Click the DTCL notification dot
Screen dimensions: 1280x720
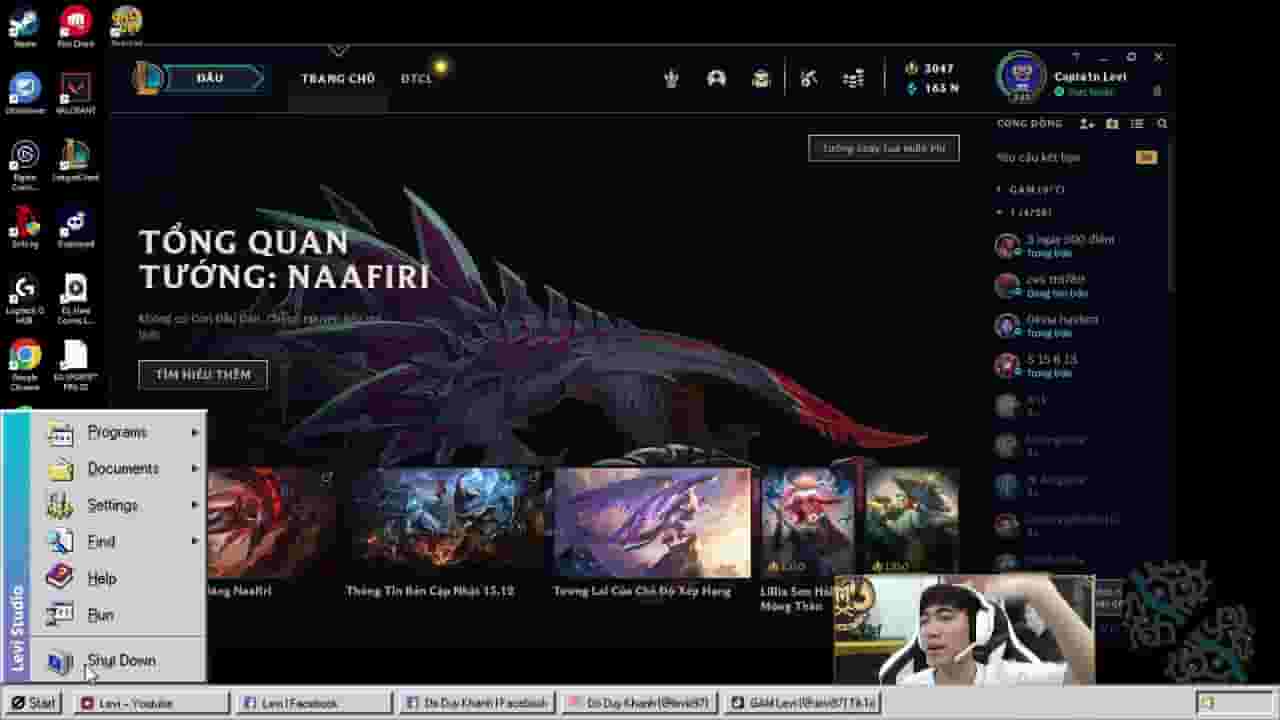click(440, 67)
